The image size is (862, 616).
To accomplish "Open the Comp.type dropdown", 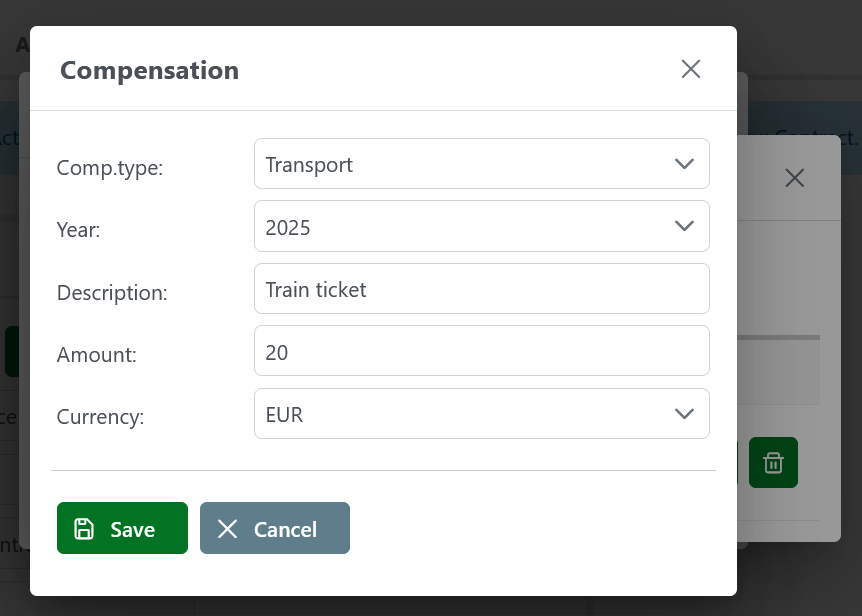I will coord(481,164).
